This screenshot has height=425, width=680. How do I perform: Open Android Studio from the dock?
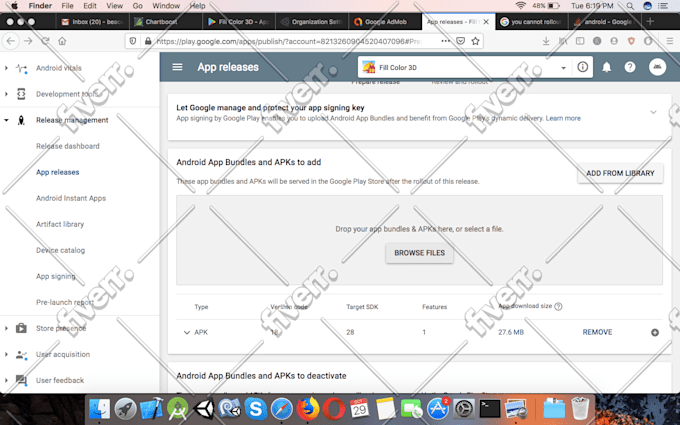[x=178, y=409]
